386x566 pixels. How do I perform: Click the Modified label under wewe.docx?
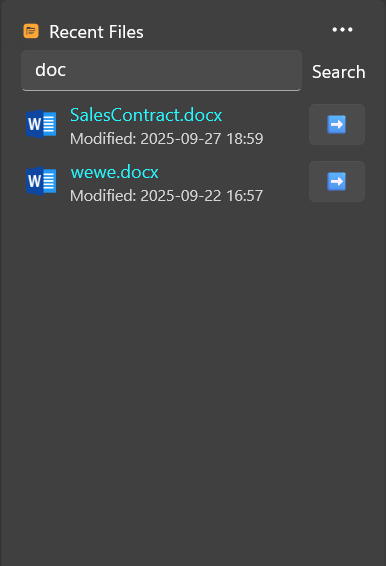(103, 196)
